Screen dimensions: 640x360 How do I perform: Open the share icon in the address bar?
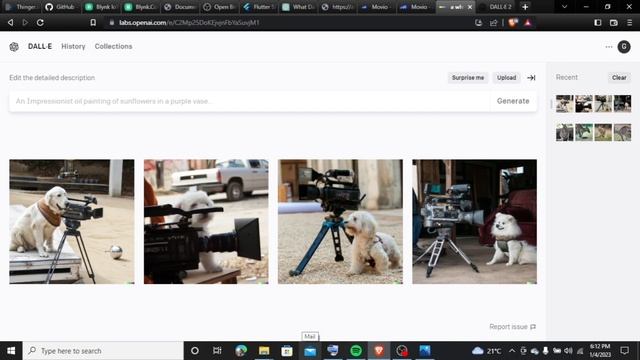[x=493, y=22]
